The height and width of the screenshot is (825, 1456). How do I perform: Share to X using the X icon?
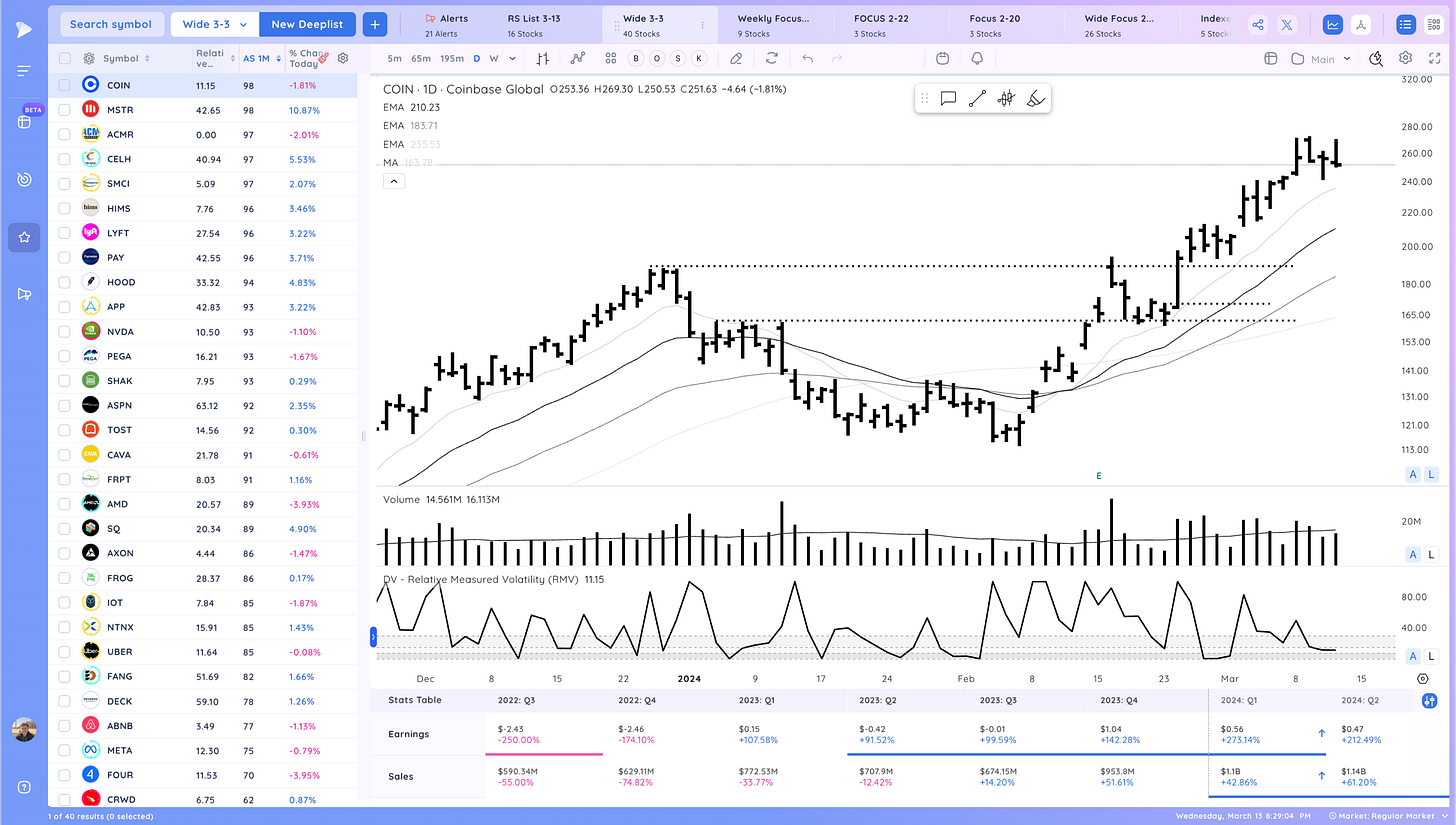click(x=1287, y=24)
